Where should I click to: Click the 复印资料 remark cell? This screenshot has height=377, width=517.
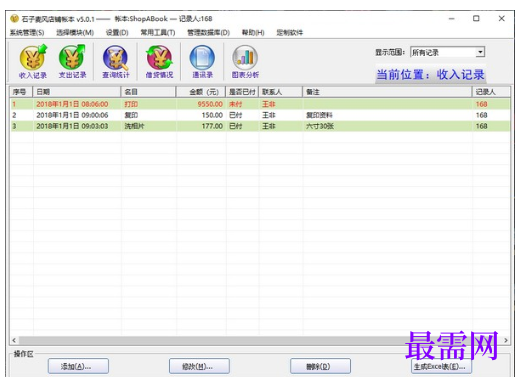coord(319,115)
